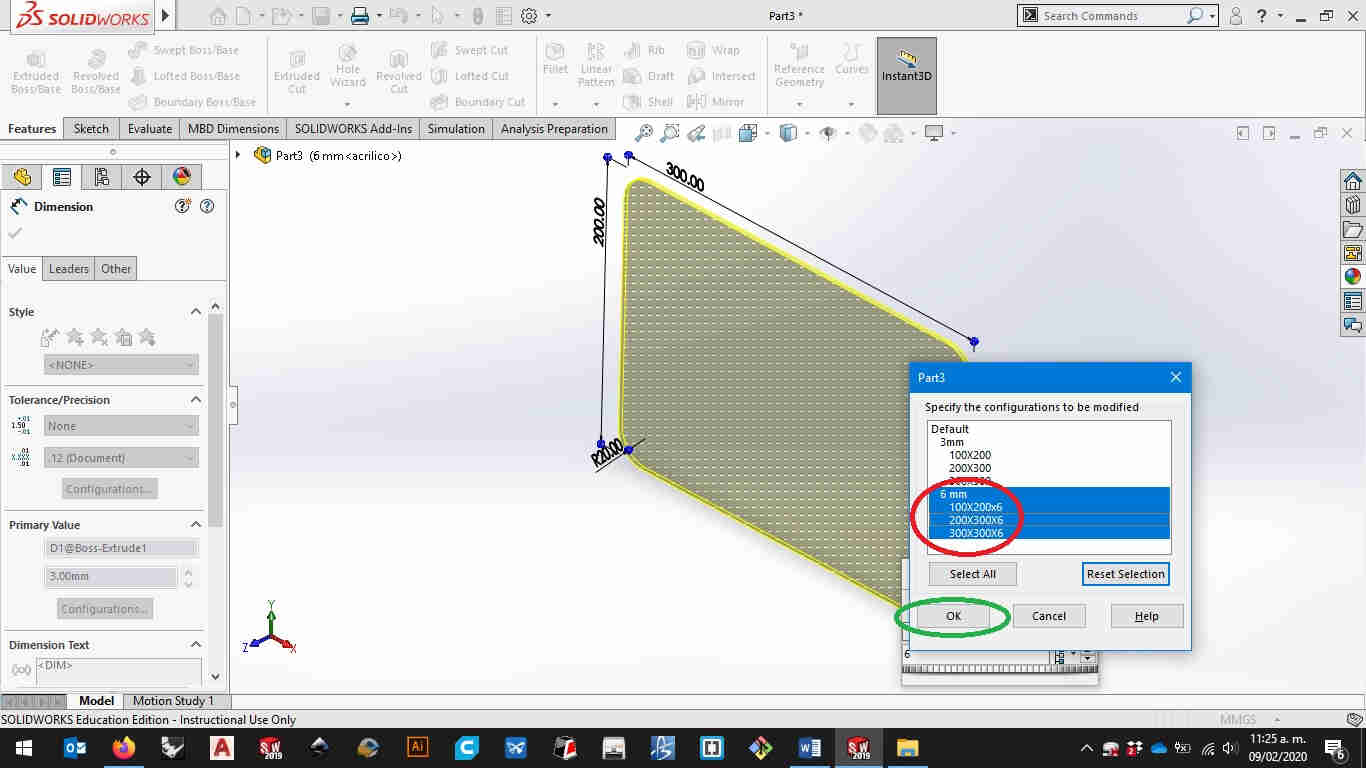Open the SOLIDWORKS Add-Ins tab

(353, 129)
